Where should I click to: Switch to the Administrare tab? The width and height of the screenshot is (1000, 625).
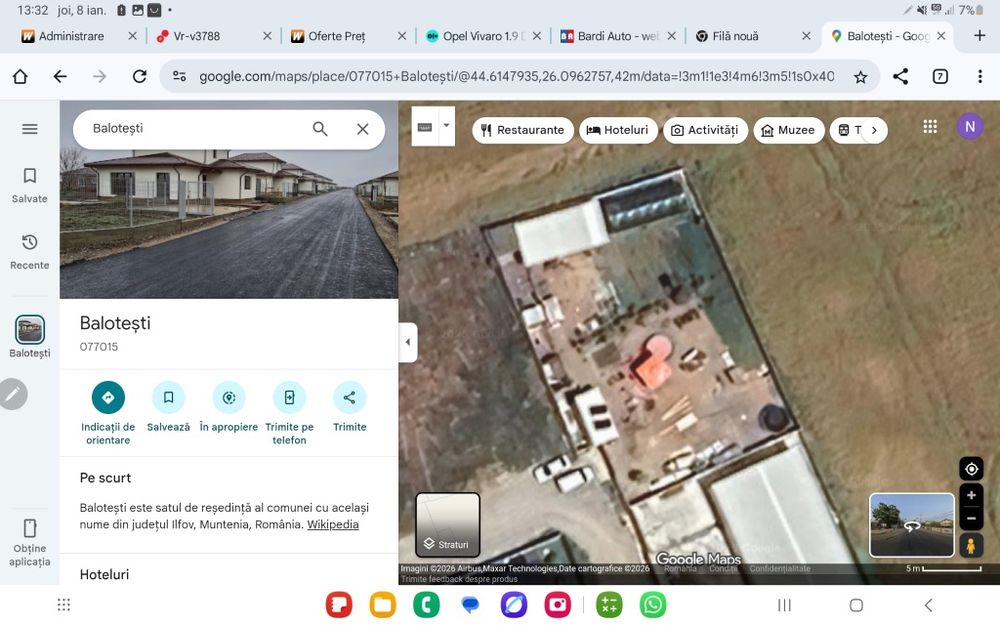pyautogui.click(x=70, y=36)
